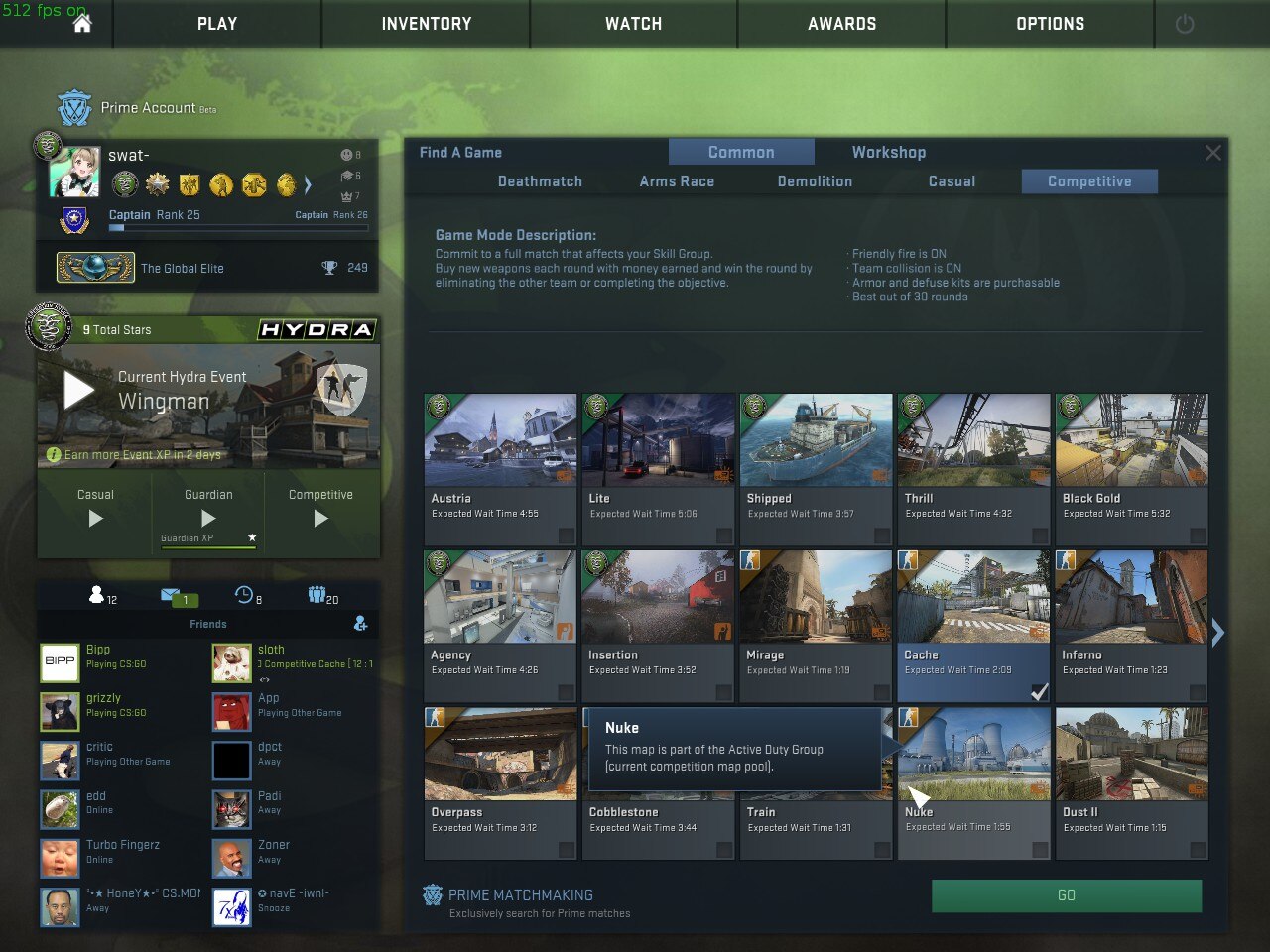Select the Deathmatch game mode tab

coord(540,181)
